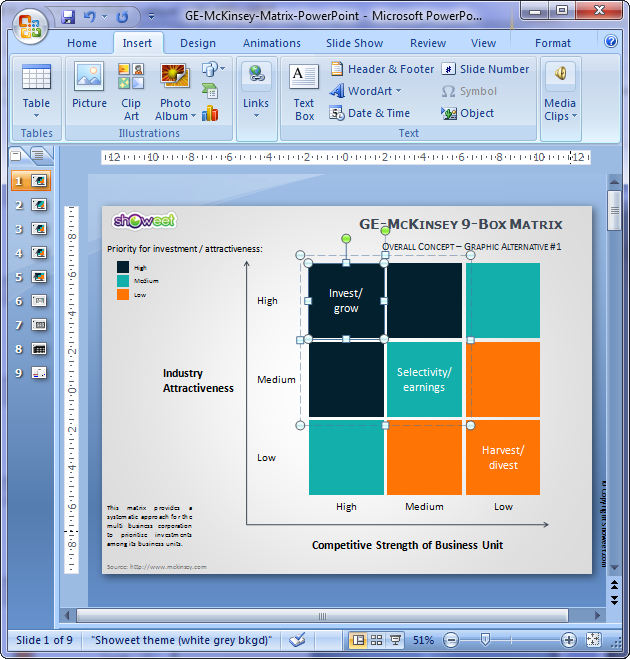Switch to the Outline pane tab
The image size is (630, 659).
pos(39,156)
